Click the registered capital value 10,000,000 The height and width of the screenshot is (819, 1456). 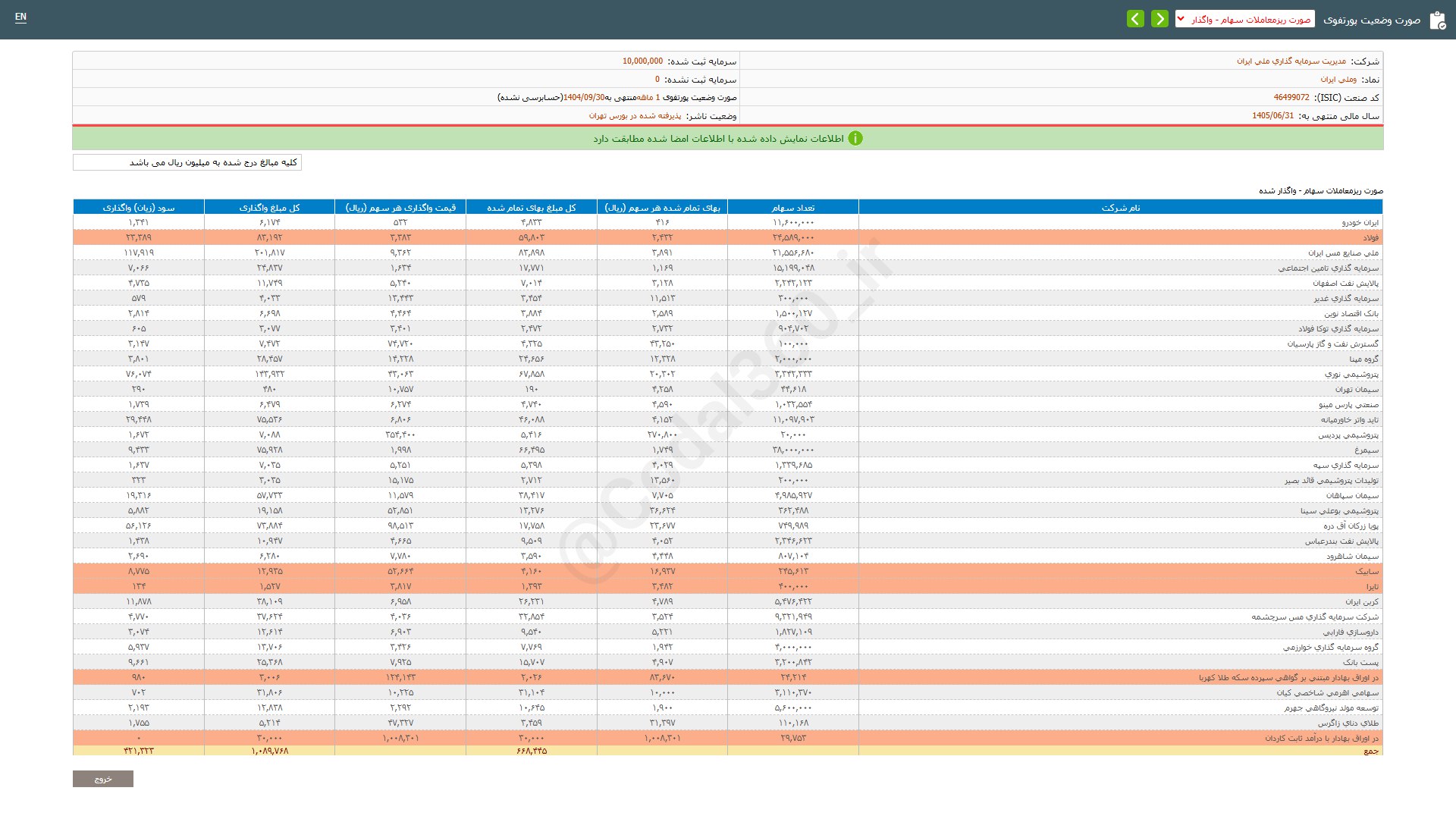click(642, 61)
